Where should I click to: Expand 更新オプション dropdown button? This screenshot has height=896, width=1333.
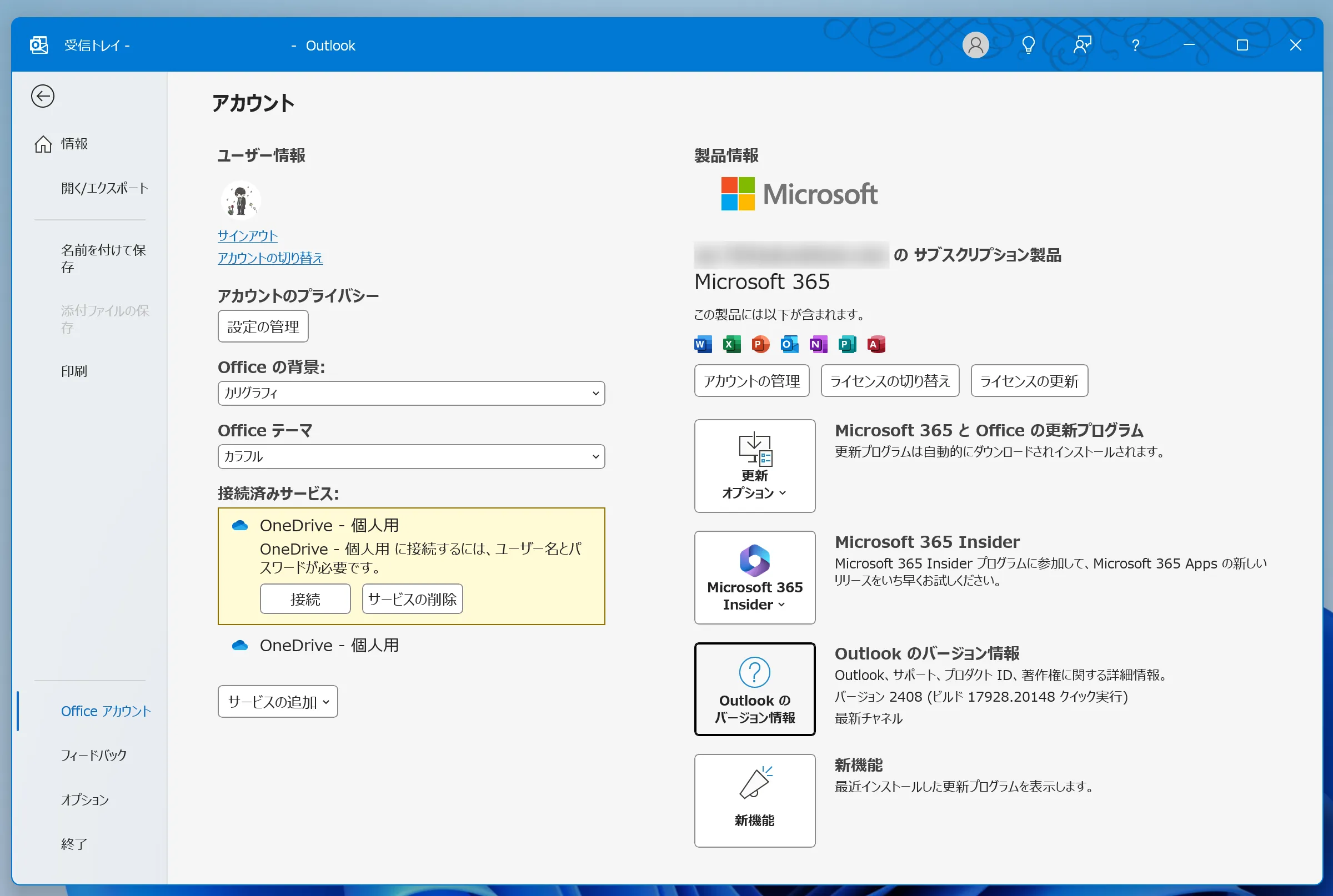[x=754, y=466]
